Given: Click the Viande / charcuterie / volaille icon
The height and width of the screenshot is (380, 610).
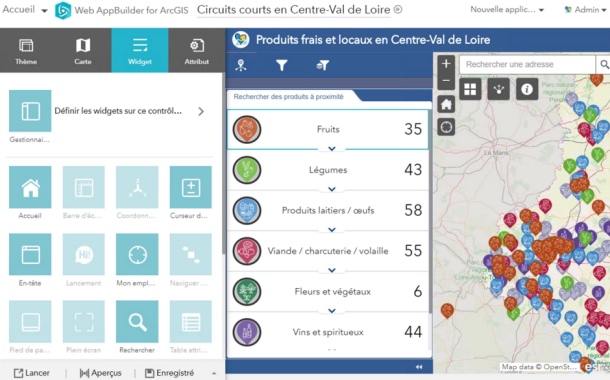Looking at the screenshot, I should 247,251.
